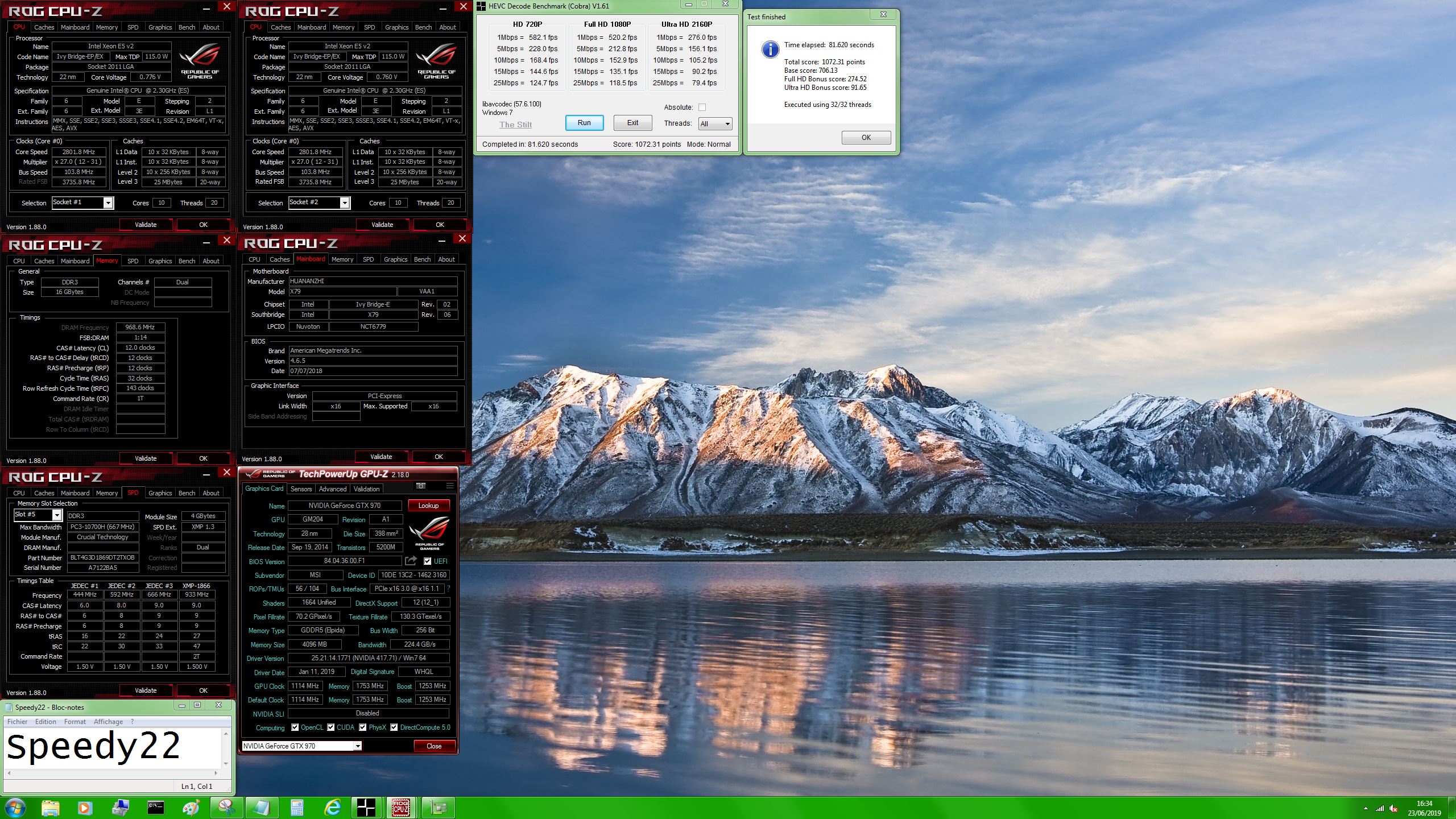Click the Close button in GPU-Z
The image size is (1456, 819).
coord(434,746)
